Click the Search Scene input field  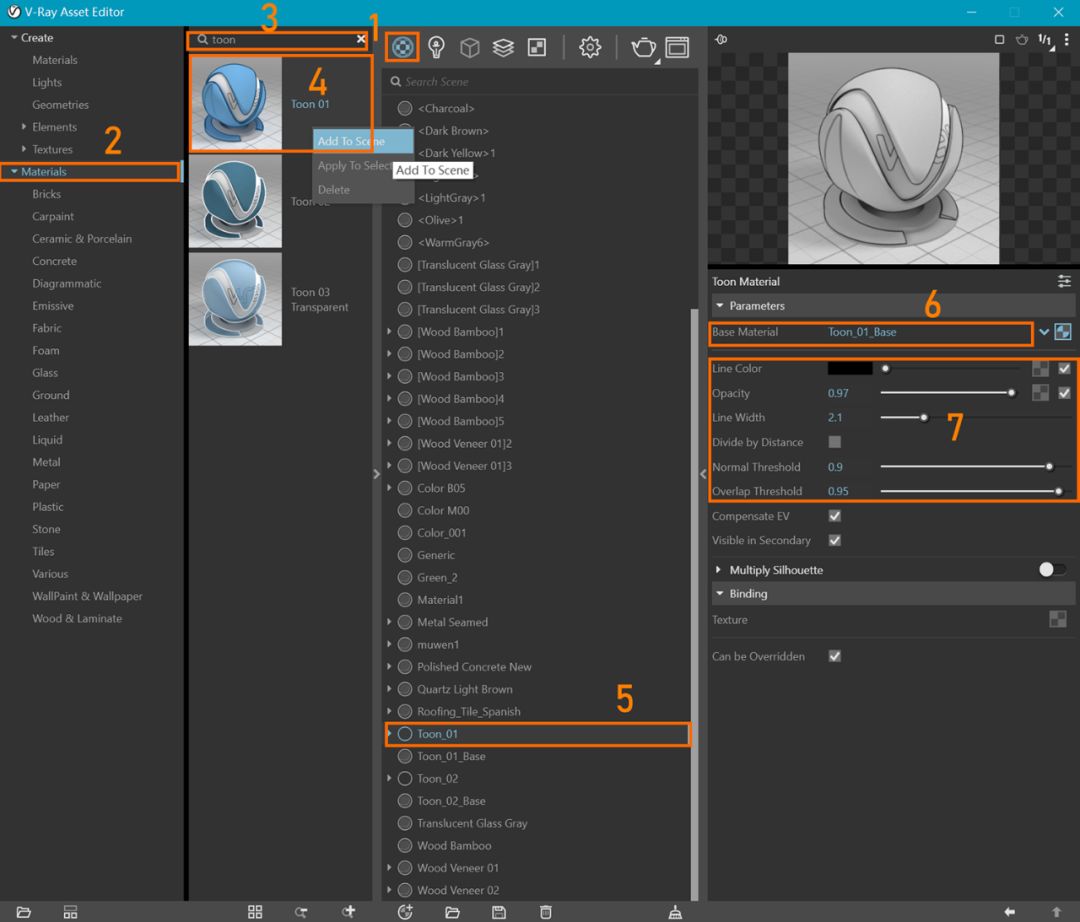[541, 81]
